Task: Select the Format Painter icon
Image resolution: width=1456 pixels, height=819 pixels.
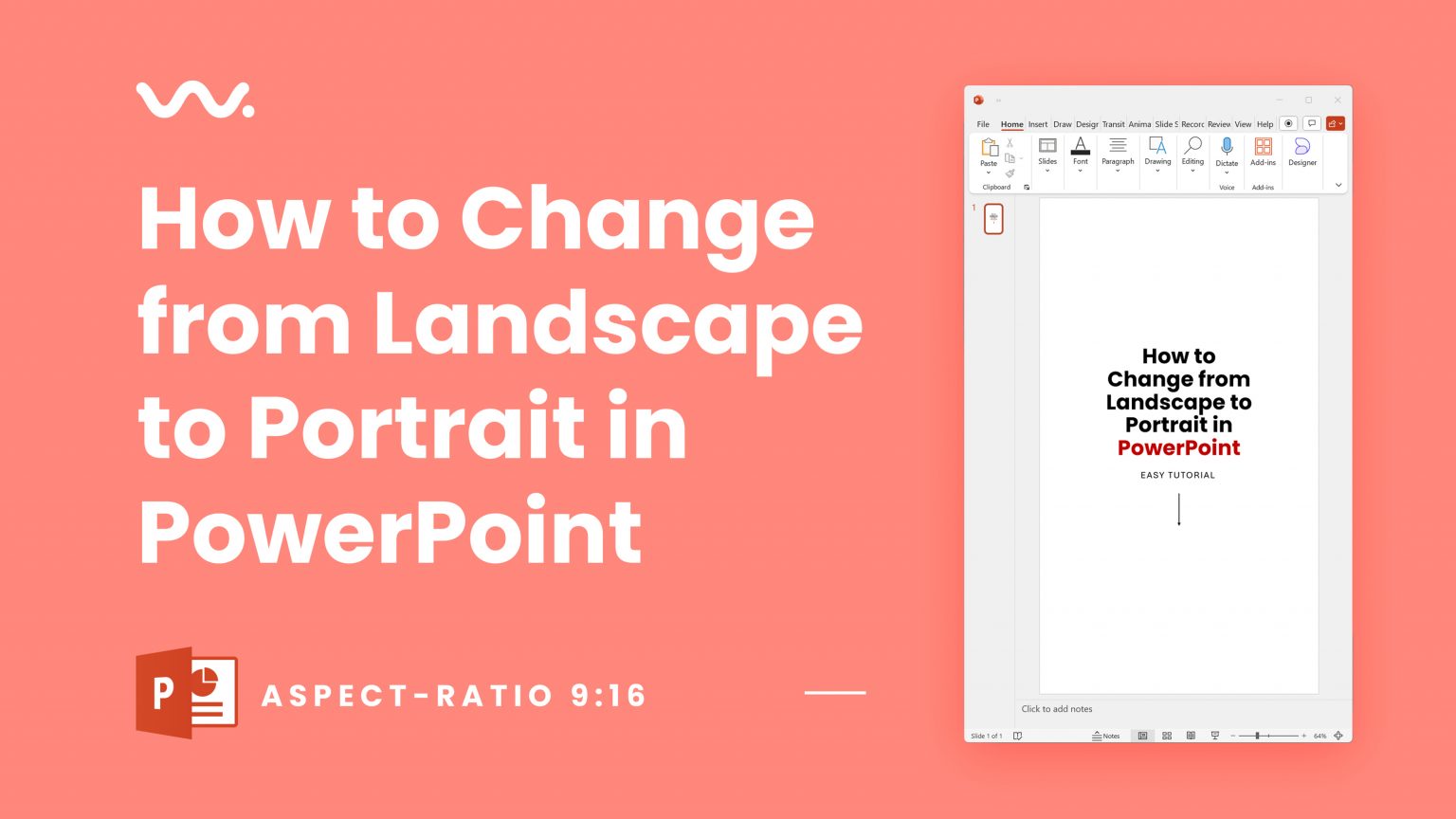Action: coord(1010,173)
